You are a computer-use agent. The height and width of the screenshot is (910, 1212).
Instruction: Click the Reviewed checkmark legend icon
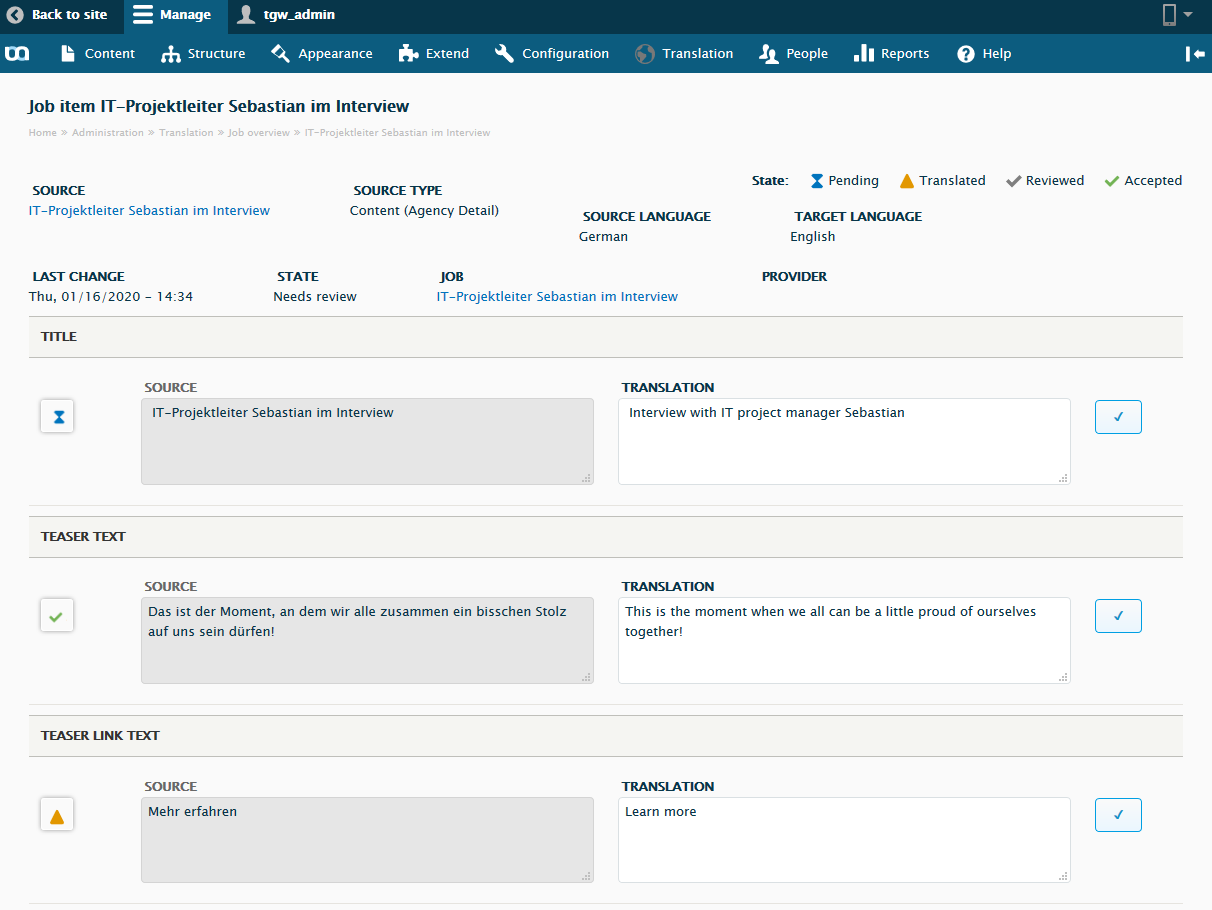(1013, 181)
